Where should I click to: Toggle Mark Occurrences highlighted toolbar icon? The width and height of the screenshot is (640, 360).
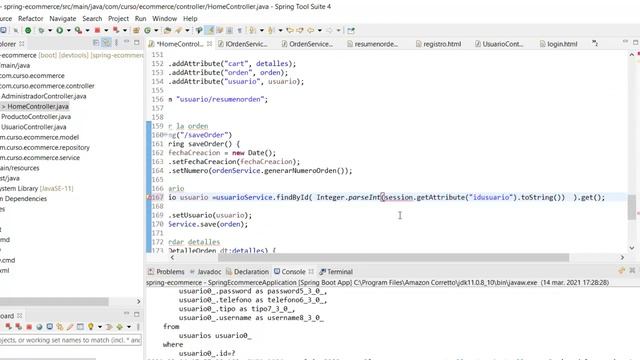(x=210, y=30)
